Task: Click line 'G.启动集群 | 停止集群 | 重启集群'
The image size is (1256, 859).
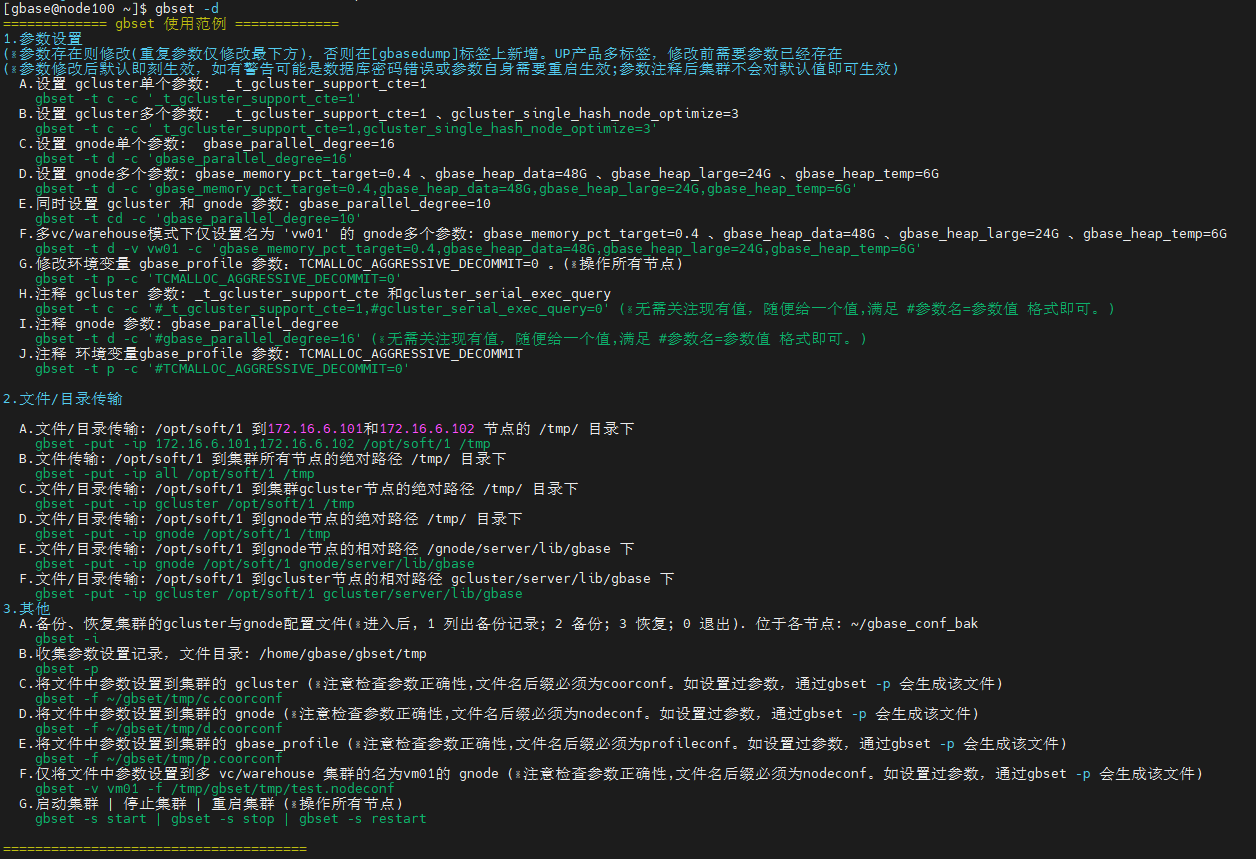Action: [x=211, y=803]
